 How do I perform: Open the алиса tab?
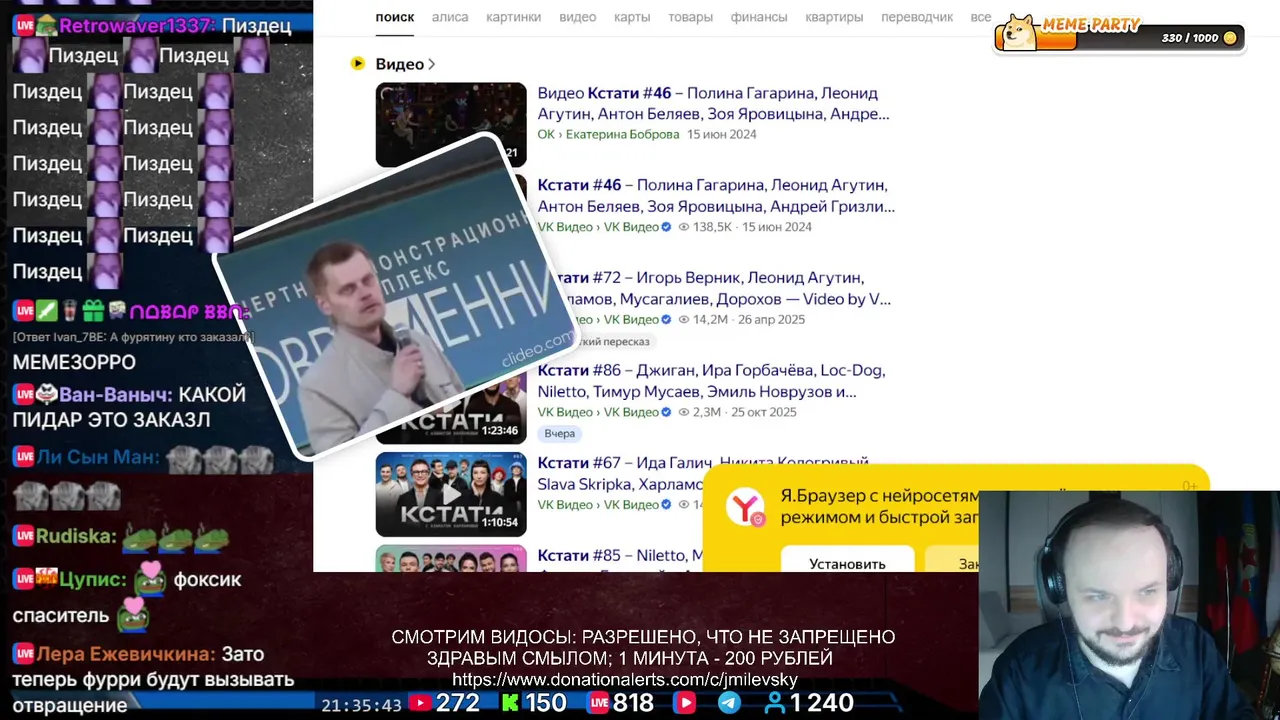[x=450, y=17]
